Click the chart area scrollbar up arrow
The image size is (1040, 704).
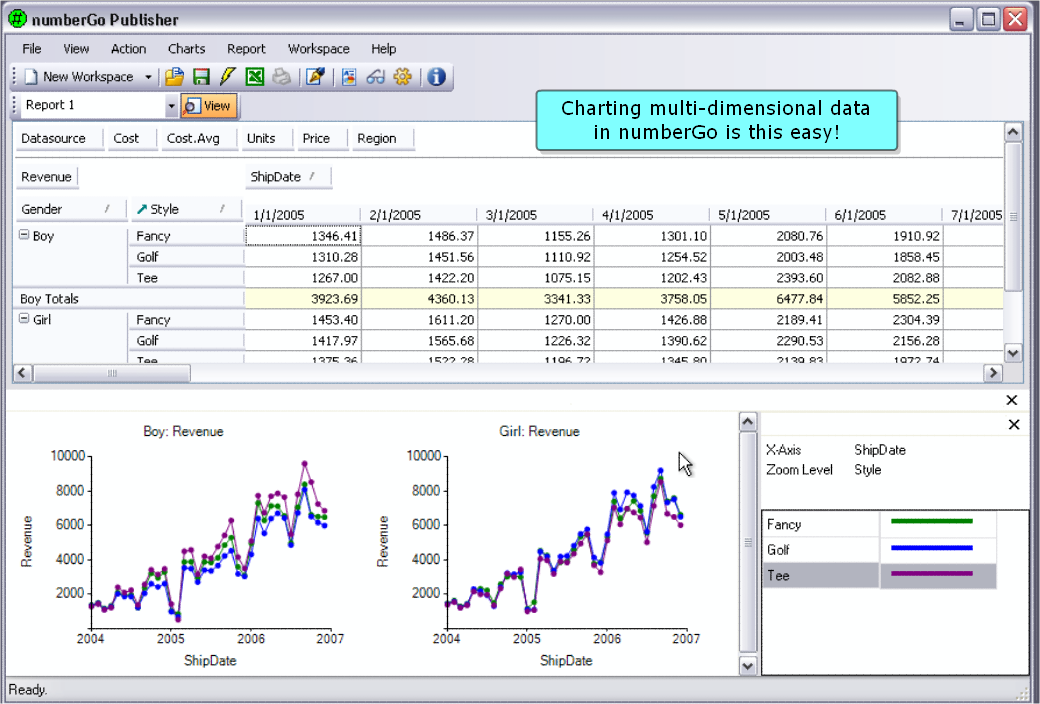(x=748, y=422)
